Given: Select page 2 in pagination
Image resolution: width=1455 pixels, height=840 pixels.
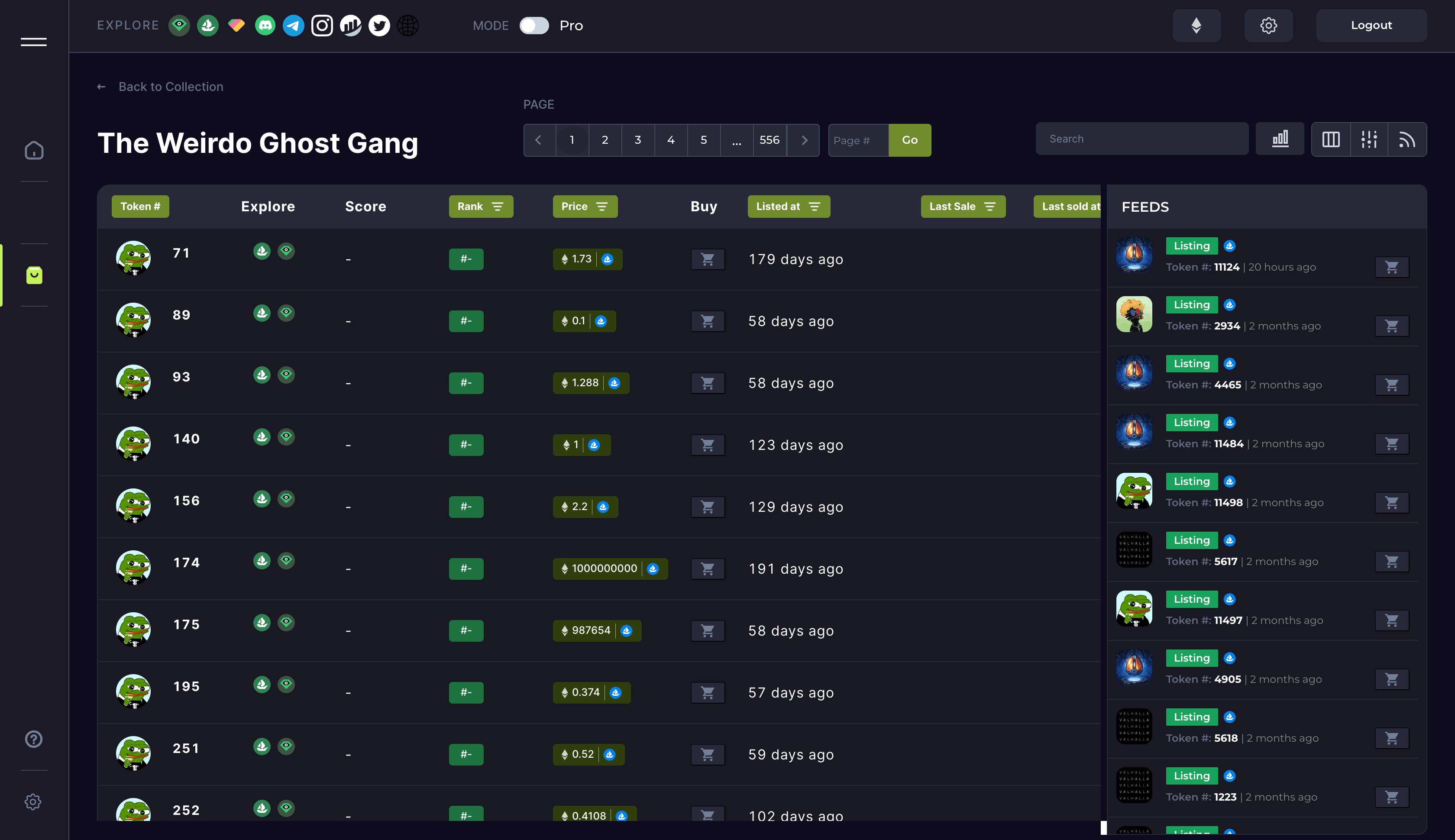Looking at the screenshot, I should [x=605, y=140].
